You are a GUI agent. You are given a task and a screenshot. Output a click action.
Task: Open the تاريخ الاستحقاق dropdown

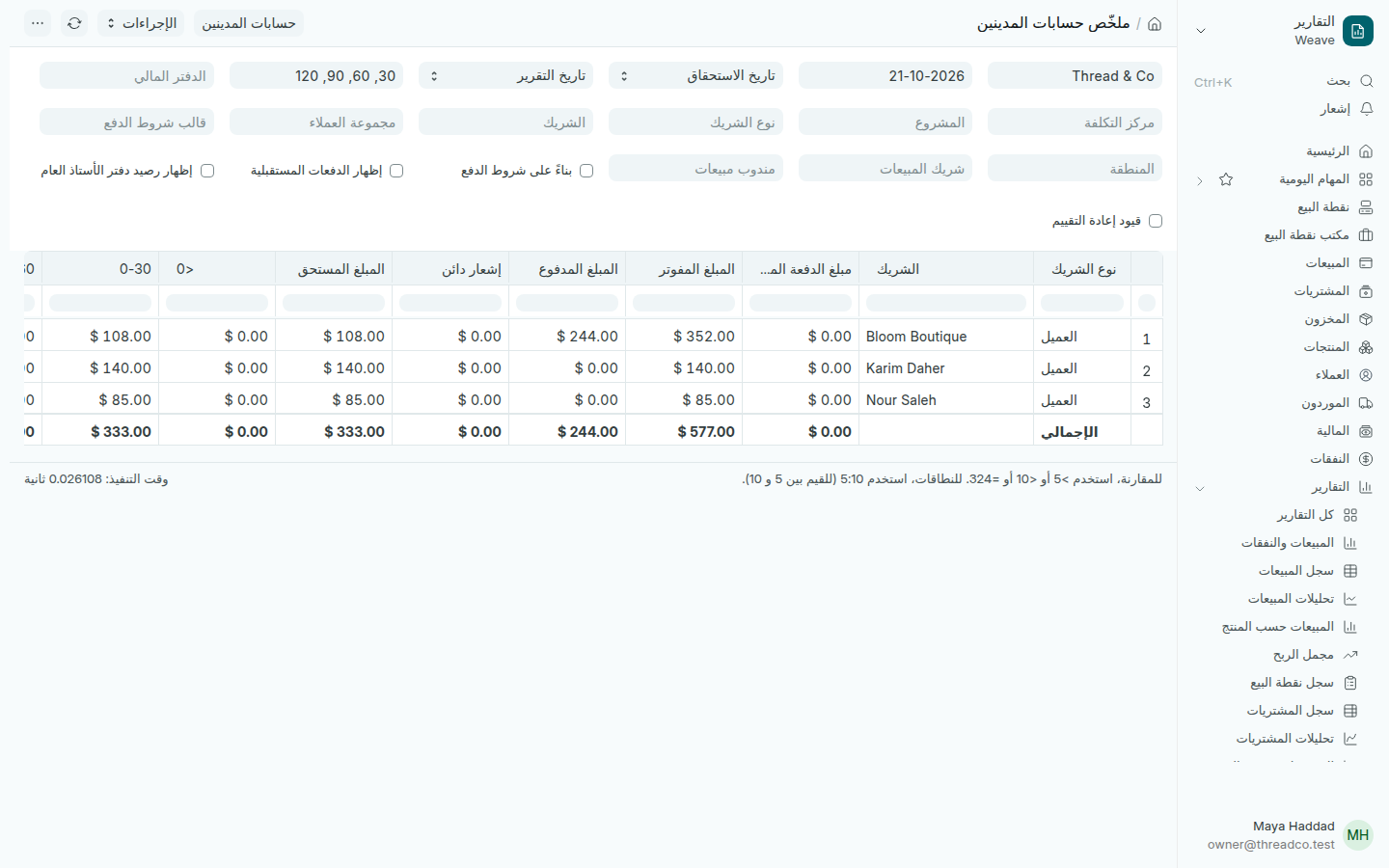click(x=695, y=75)
